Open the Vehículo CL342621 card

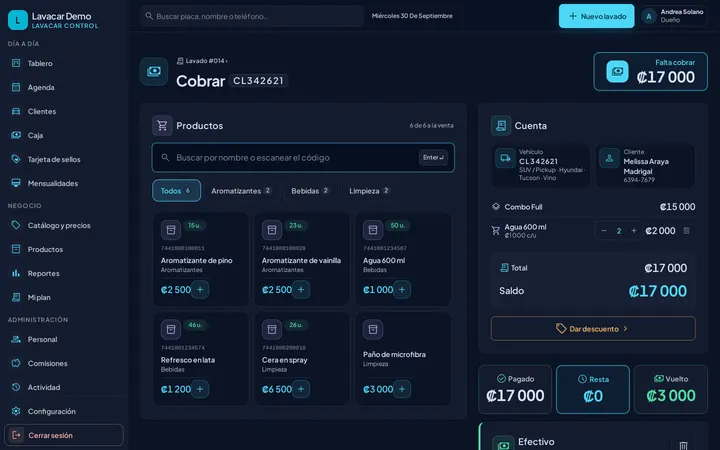pos(541,166)
